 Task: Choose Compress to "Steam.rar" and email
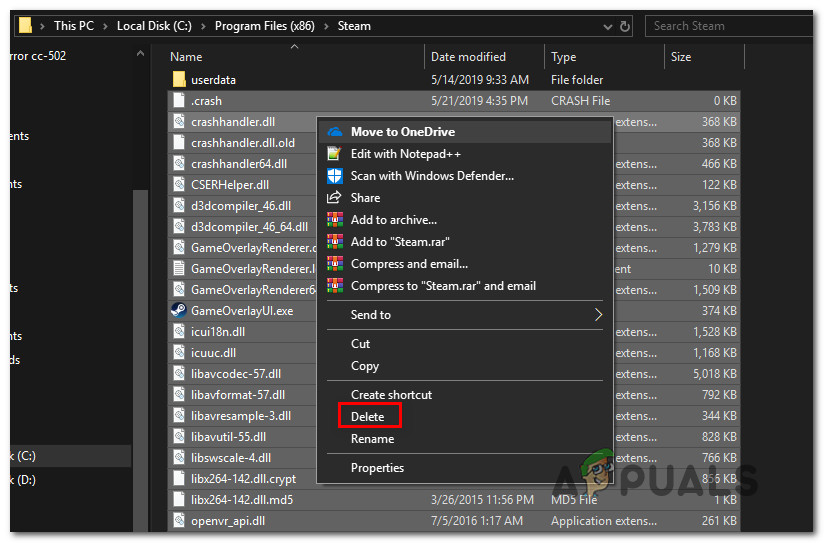pos(465,286)
